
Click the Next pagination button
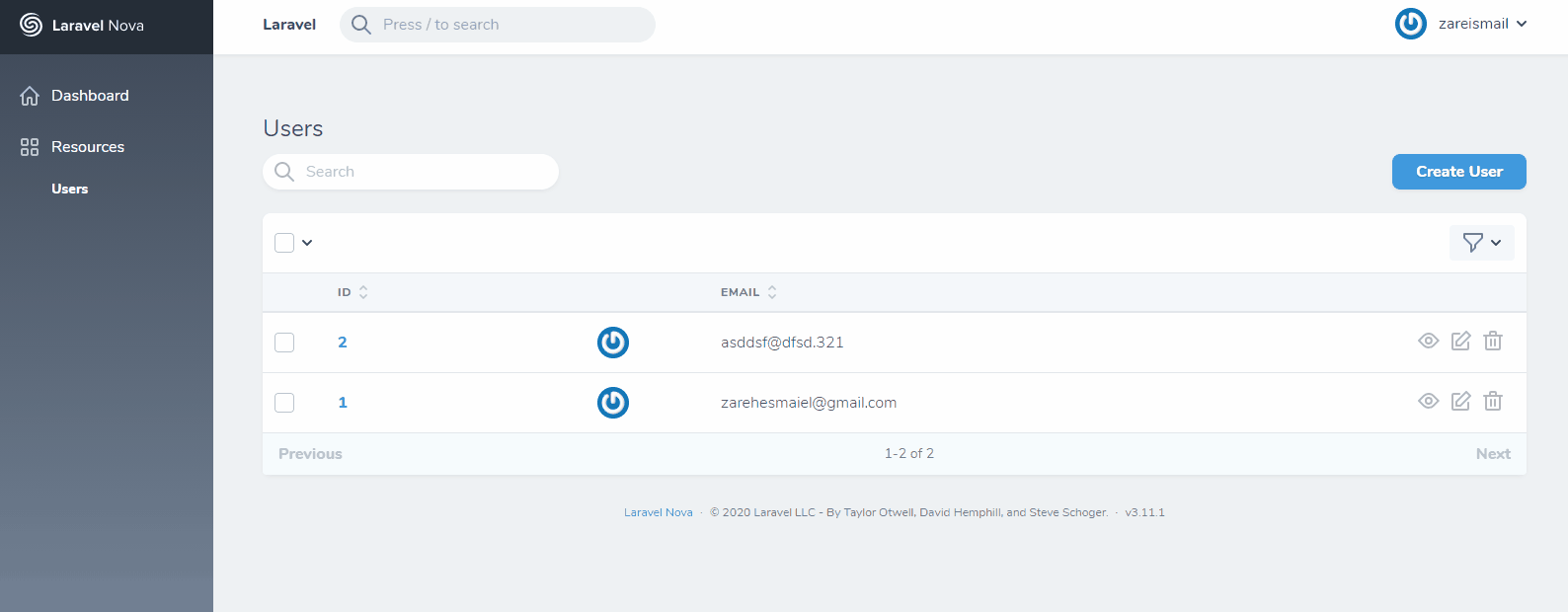coord(1493,454)
